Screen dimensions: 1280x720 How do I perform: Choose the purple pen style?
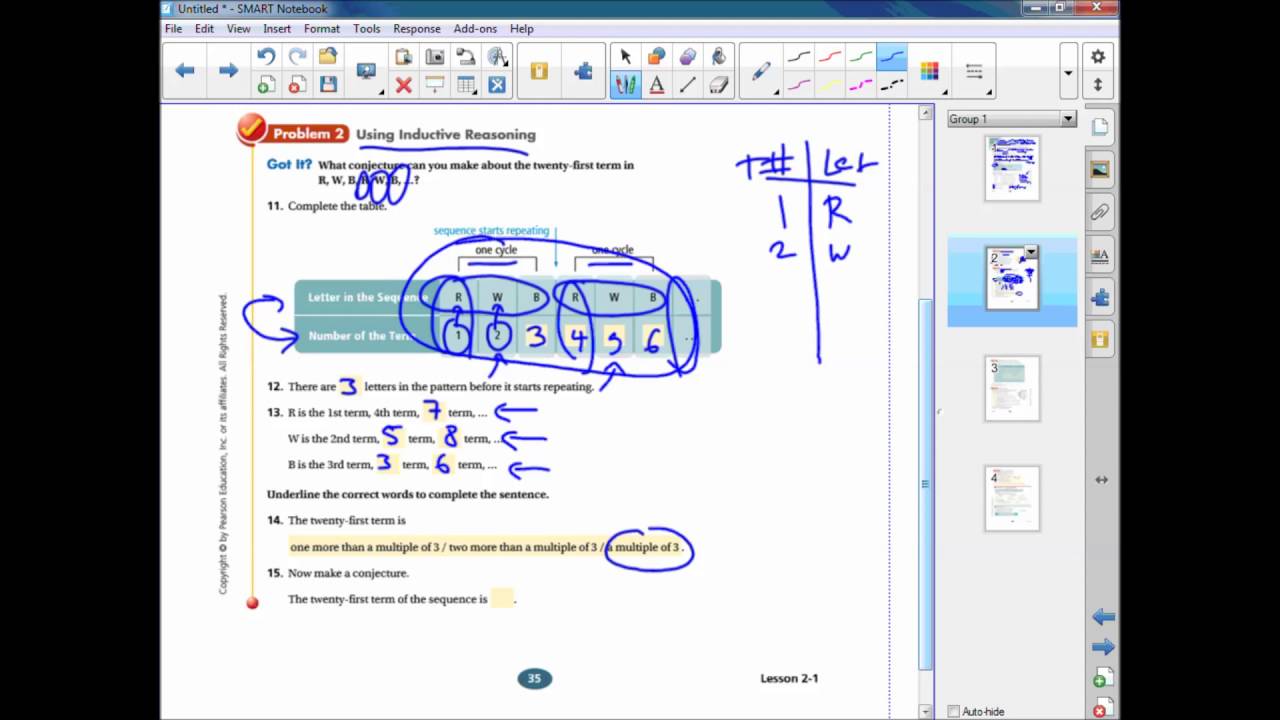click(799, 86)
